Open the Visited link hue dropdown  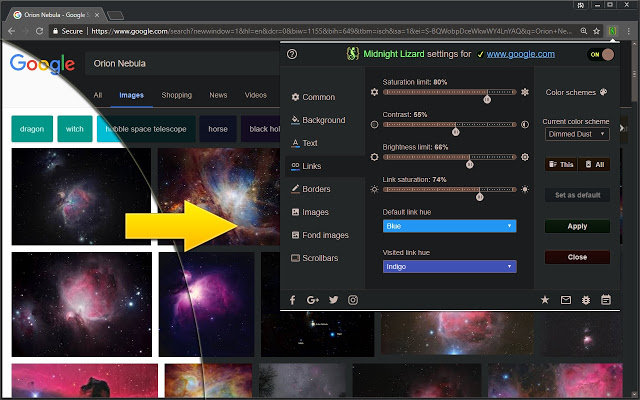point(450,267)
